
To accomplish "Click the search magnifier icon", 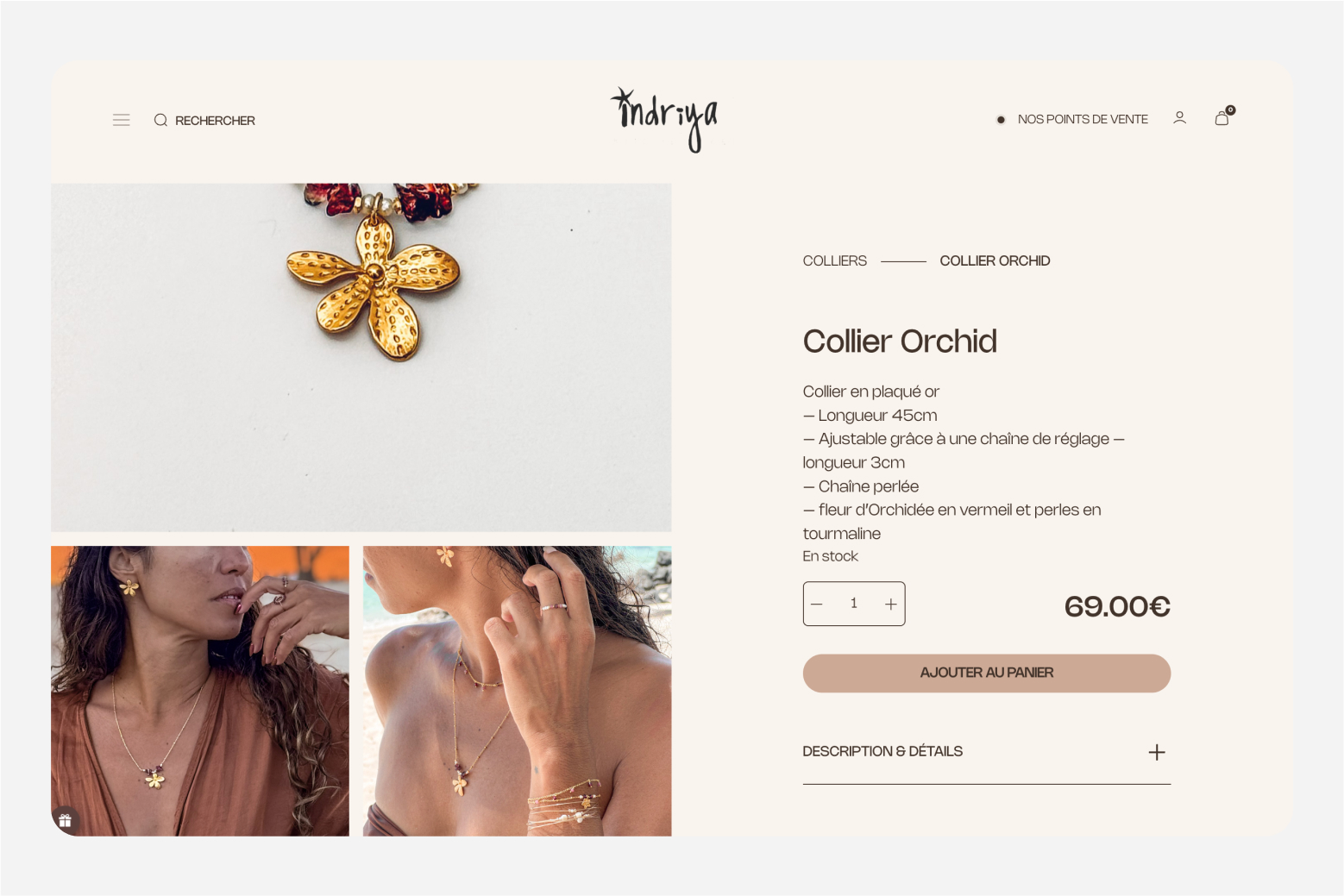I will click(x=160, y=120).
